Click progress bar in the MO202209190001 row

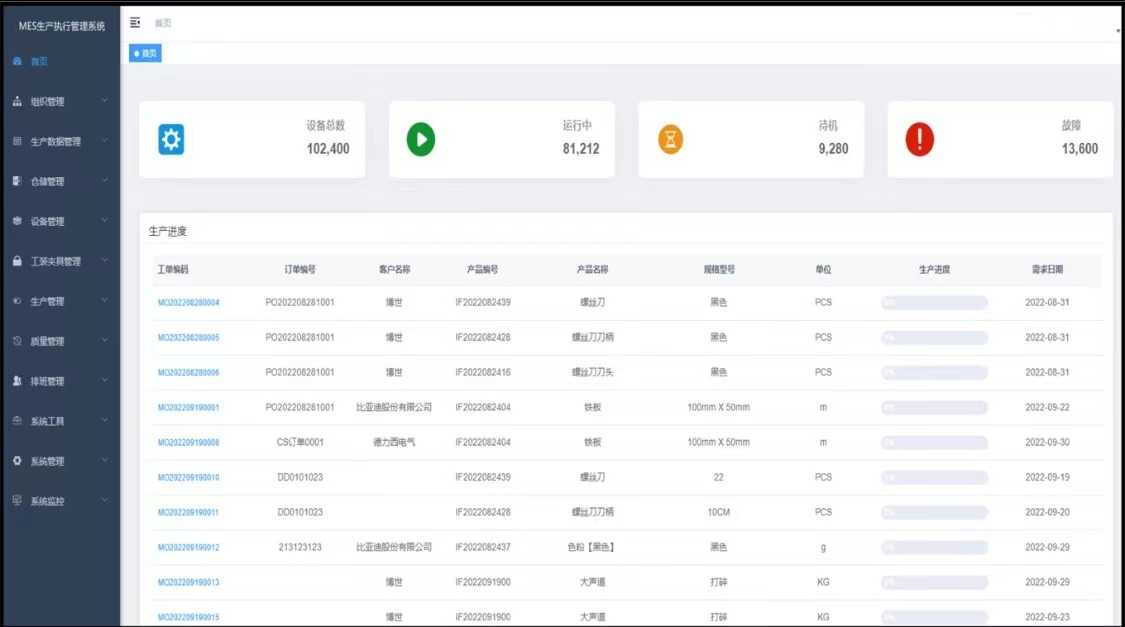coord(934,407)
